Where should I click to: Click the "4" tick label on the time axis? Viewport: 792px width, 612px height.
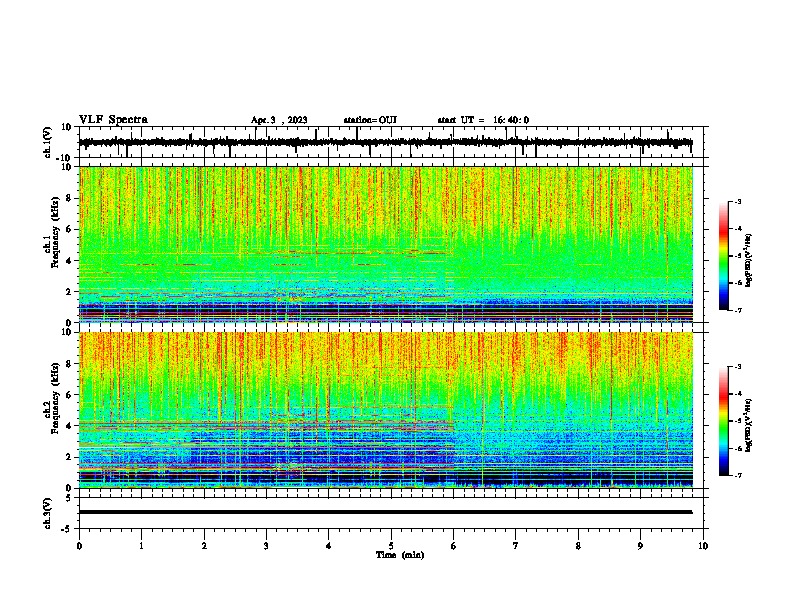pos(329,546)
